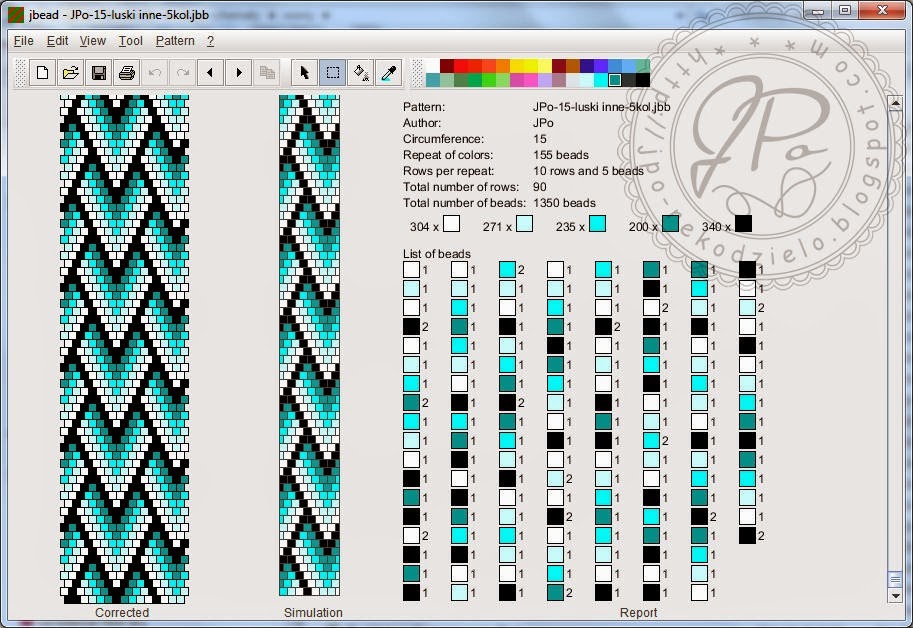
Task: Select the arrow pointer tool
Action: click(x=305, y=73)
